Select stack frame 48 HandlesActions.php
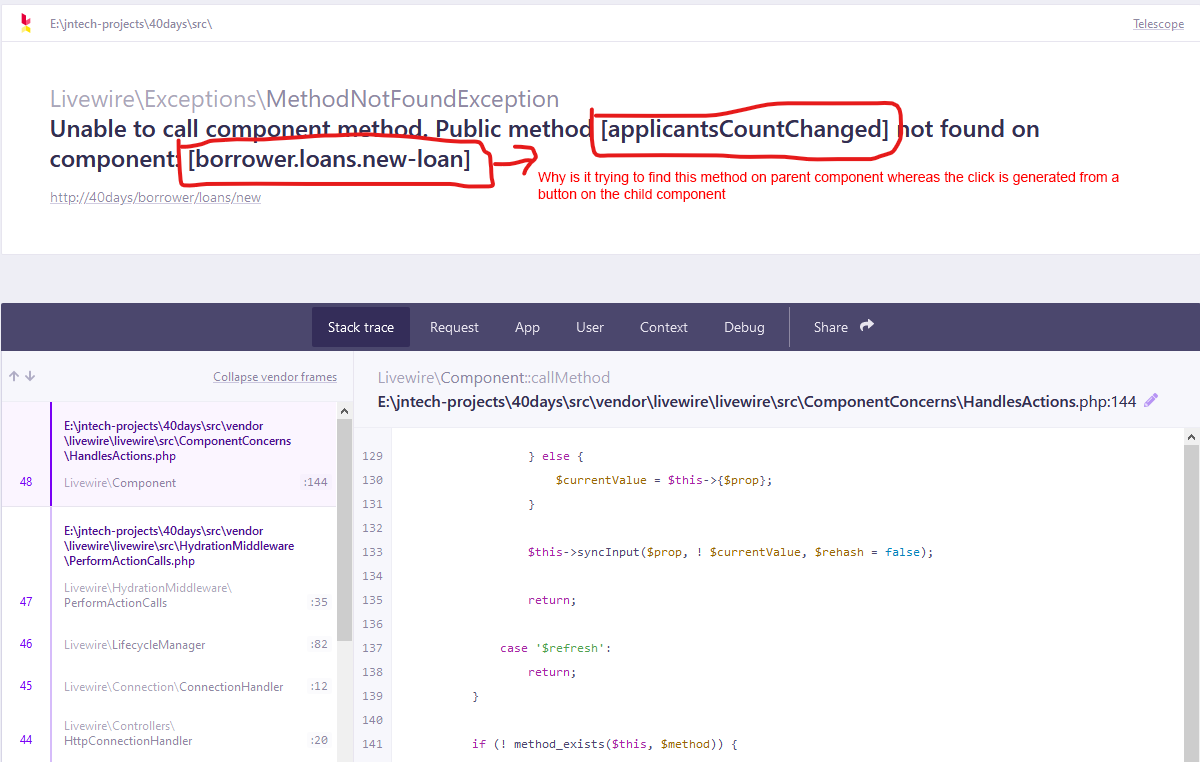 pyautogui.click(x=168, y=454)
